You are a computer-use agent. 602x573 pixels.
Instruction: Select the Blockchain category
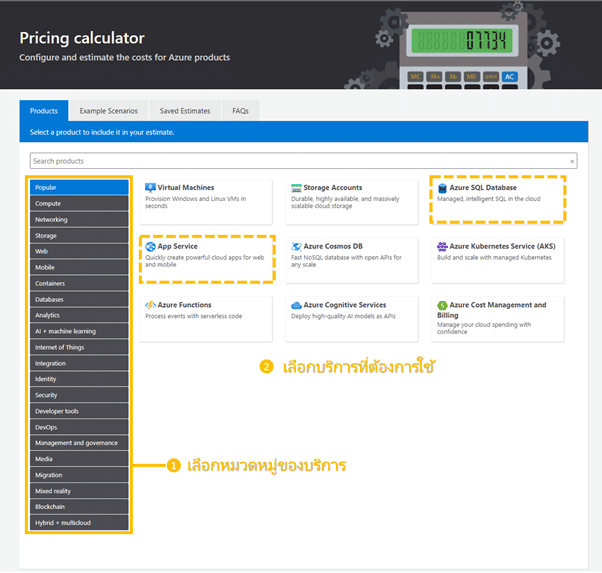tap(79, 507)
